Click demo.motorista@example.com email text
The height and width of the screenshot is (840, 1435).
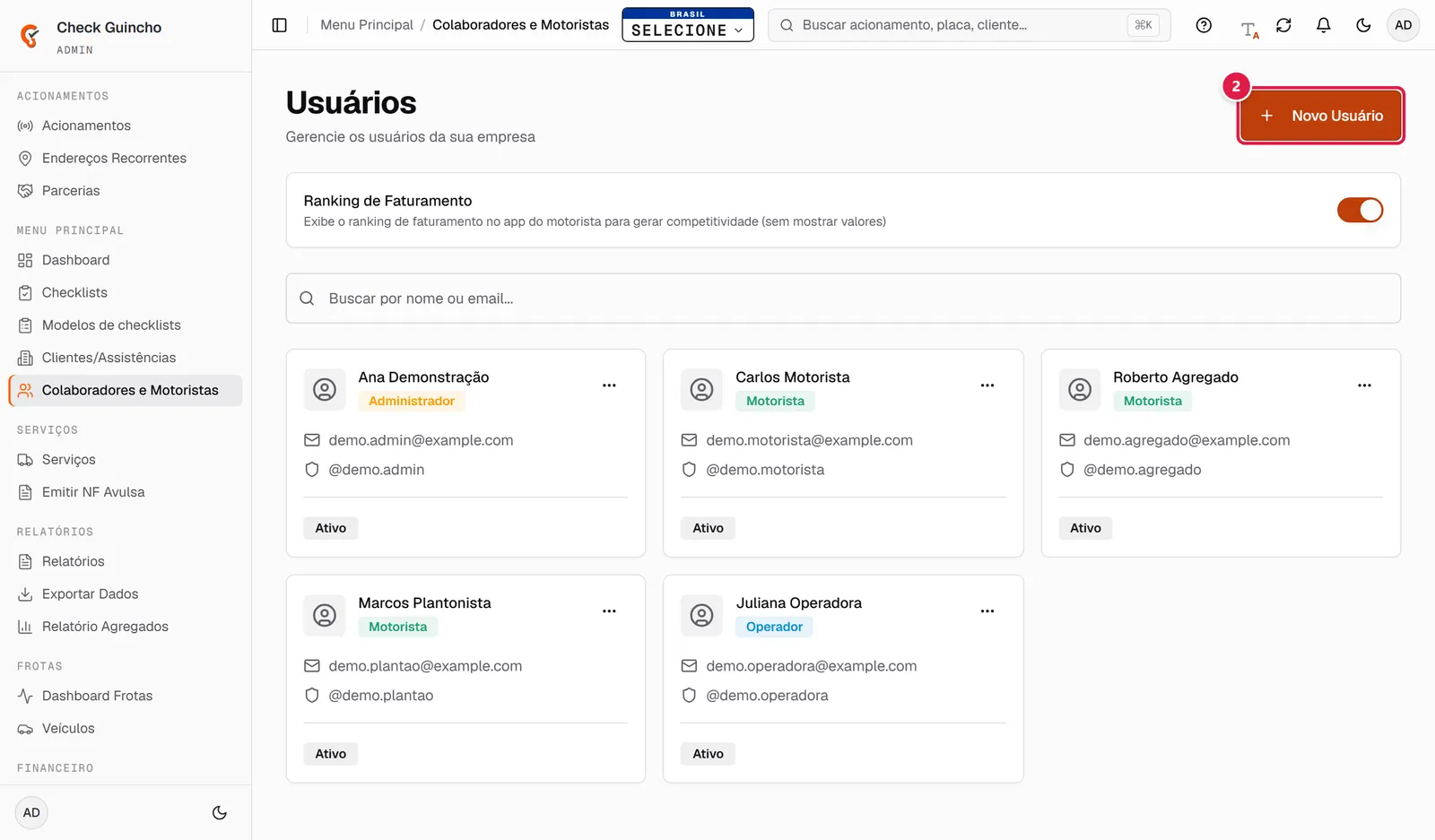point(809,440)
